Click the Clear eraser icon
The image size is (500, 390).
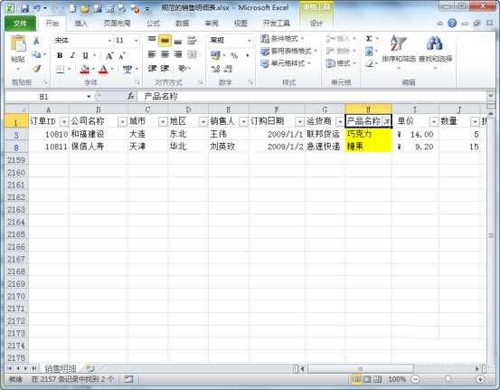tap(369, 63)
